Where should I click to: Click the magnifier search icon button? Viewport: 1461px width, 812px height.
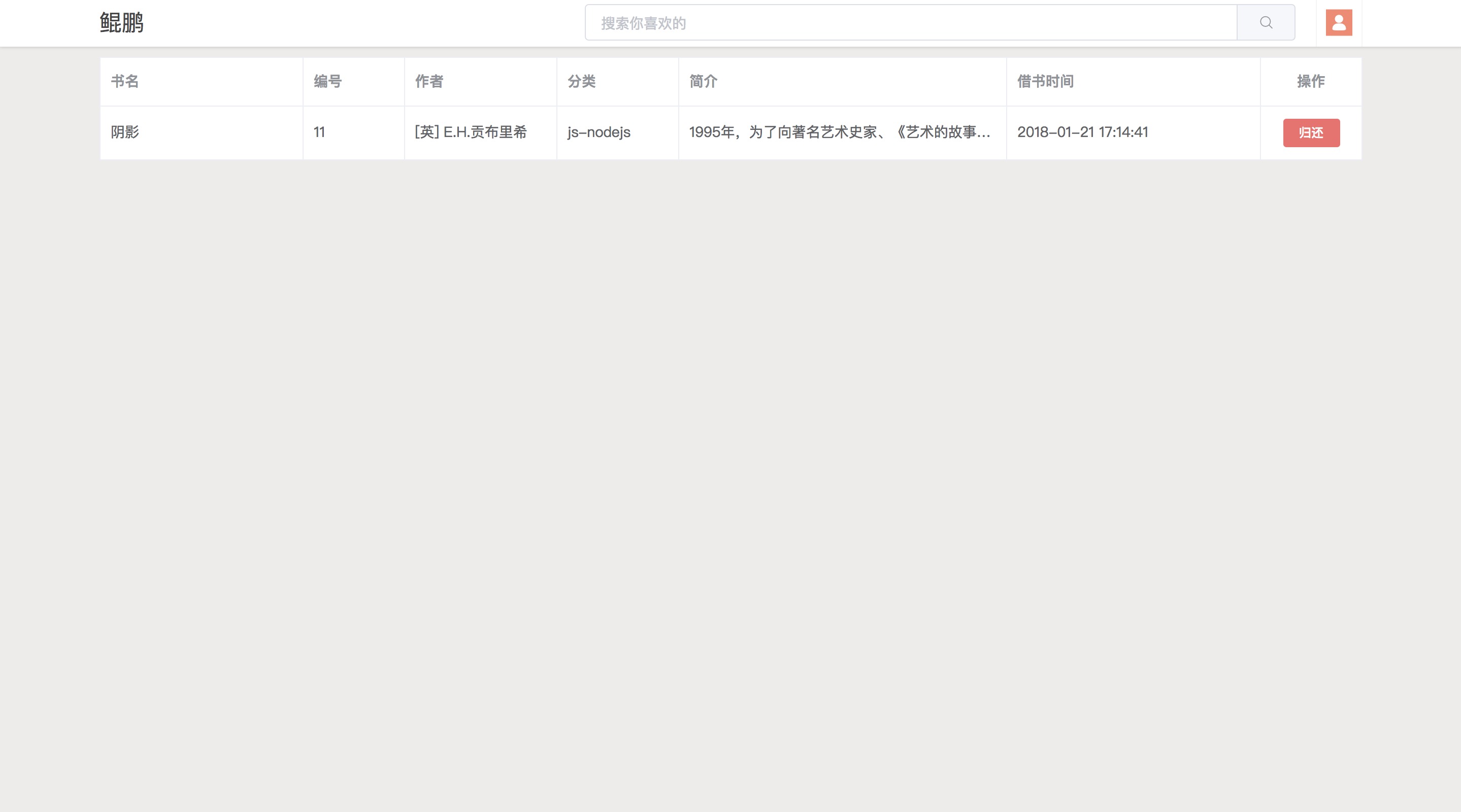[x=1266, y=23]
